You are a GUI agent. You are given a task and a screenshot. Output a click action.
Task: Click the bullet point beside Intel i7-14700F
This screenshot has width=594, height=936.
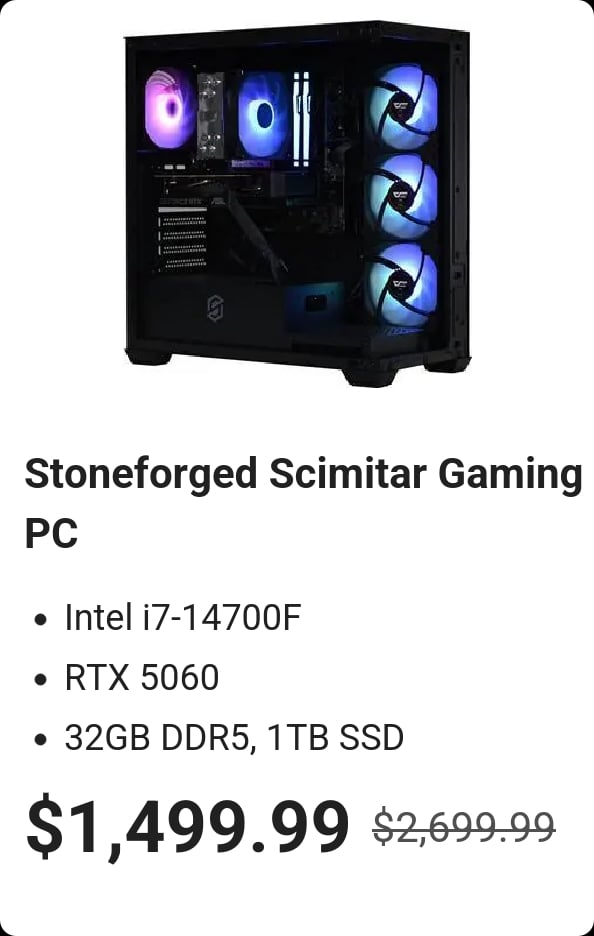(x=41, y=620)
